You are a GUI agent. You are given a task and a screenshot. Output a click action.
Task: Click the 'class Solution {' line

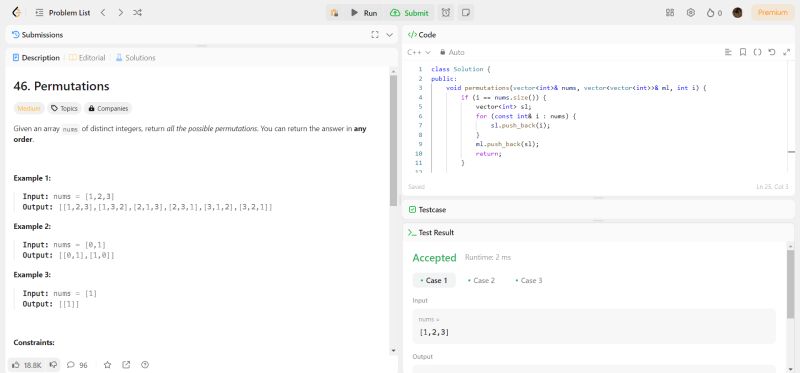tap(461, 69)
